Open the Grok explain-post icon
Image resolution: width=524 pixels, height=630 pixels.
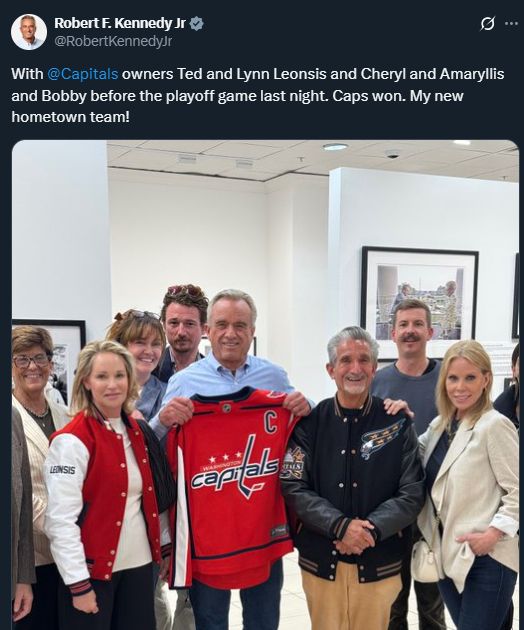pyautogui.click(x=487, y=24)
